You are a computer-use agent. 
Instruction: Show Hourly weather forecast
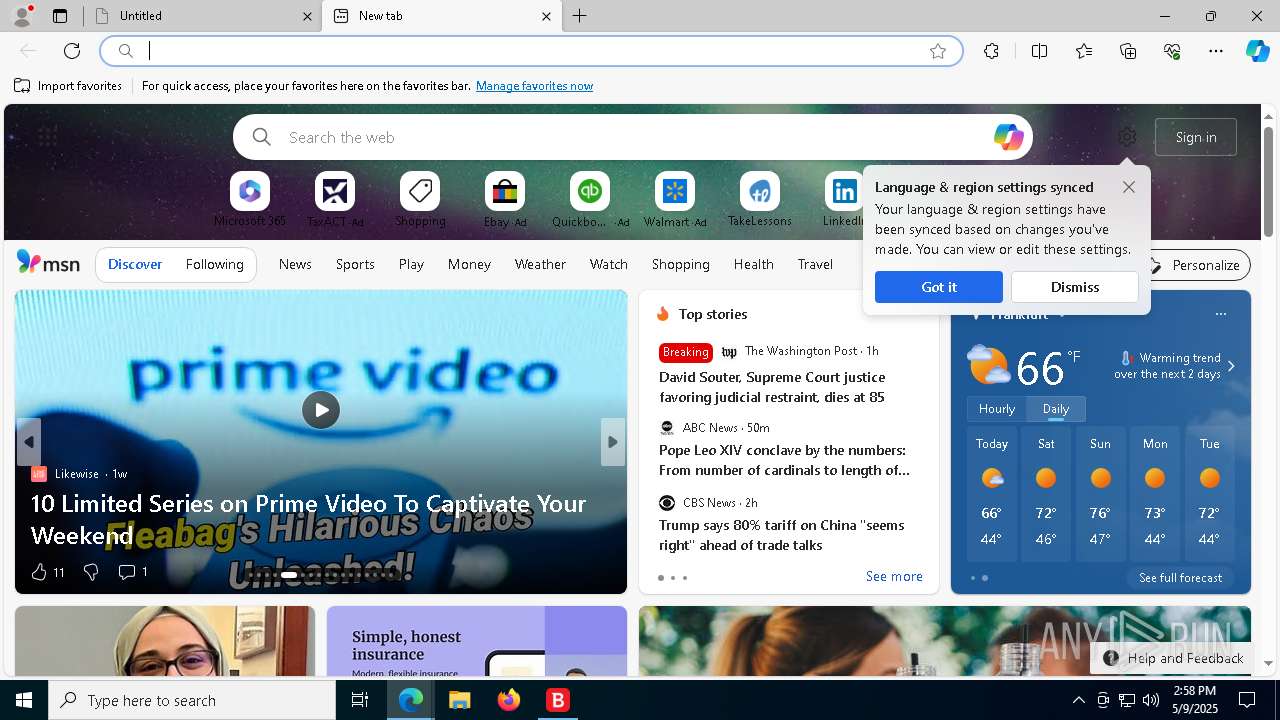click(x=997, y=409)
